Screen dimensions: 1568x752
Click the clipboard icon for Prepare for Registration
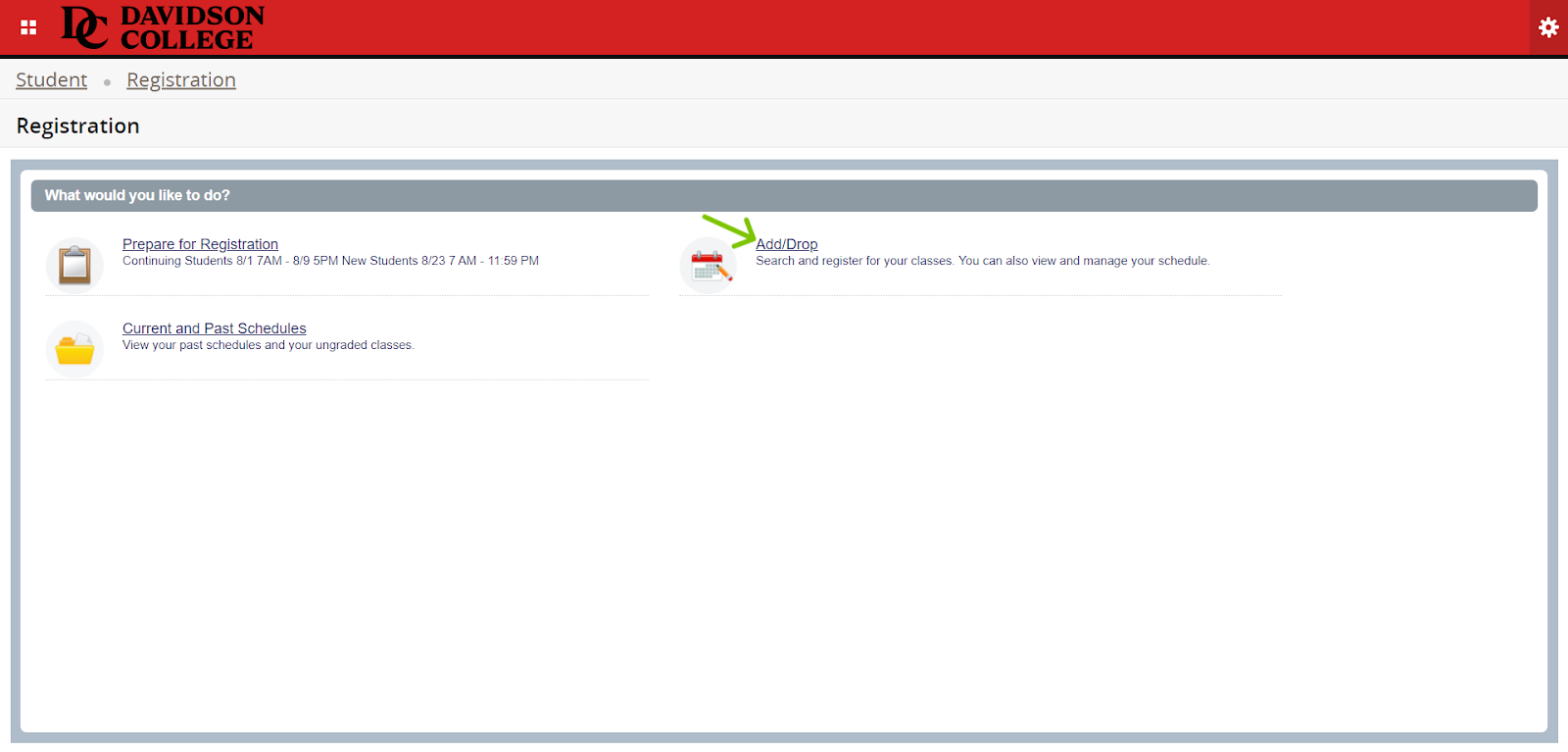(x=74, y=266)
